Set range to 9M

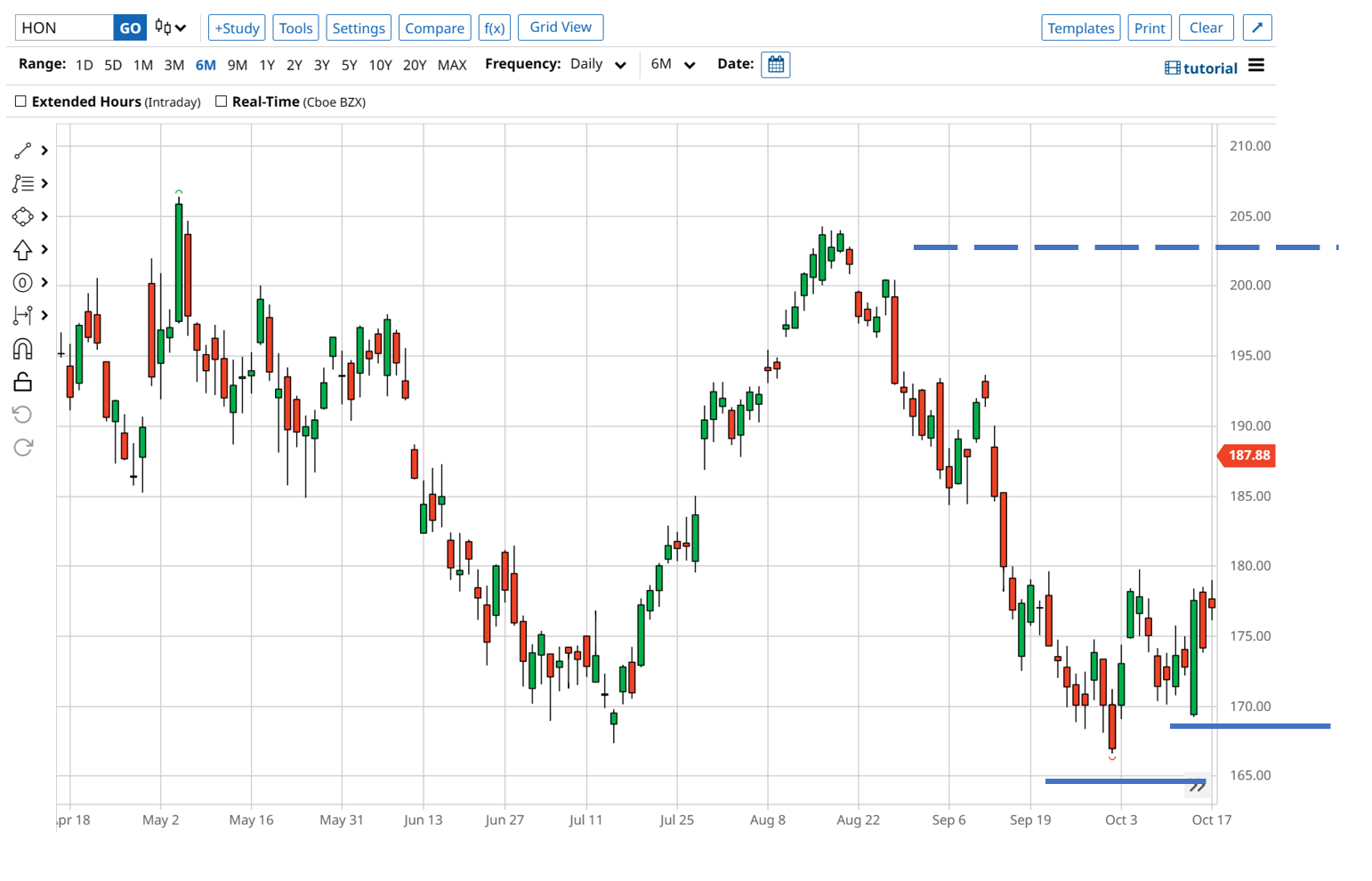(238, 65)
